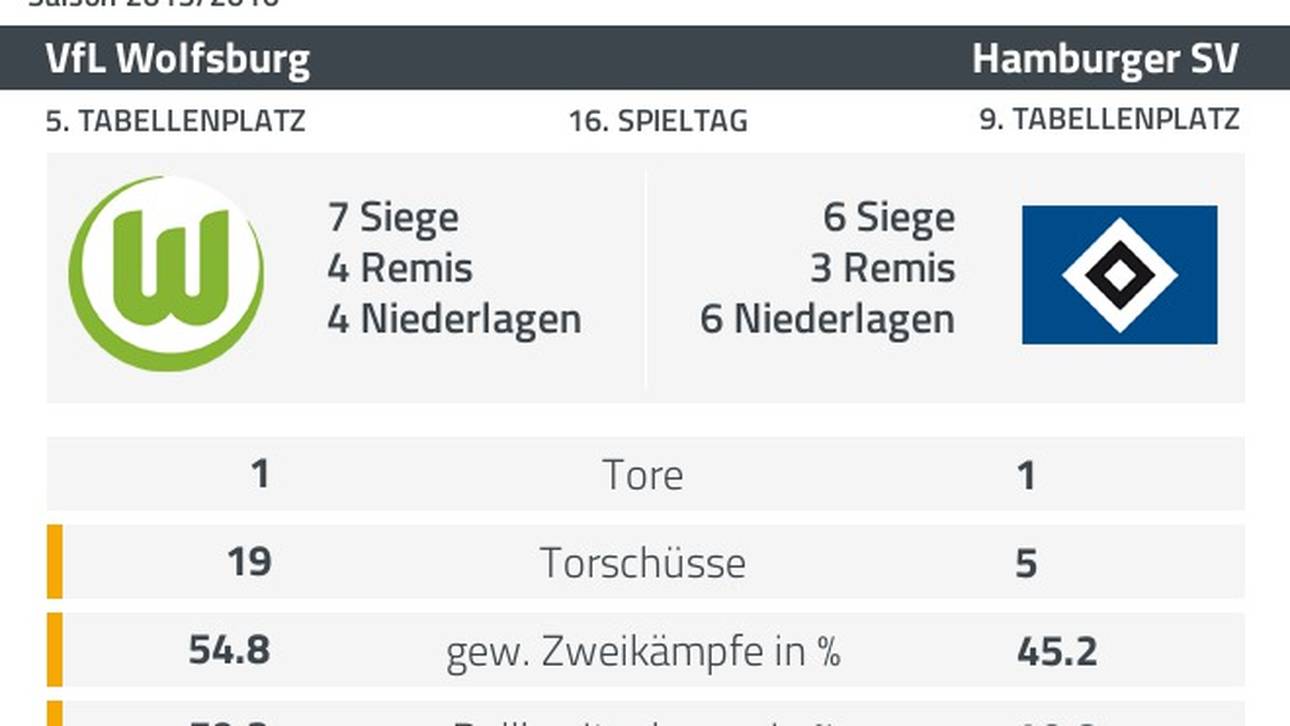
Task: Click Wolfsburg's 19 Torschüsse value
Action: 249,562
